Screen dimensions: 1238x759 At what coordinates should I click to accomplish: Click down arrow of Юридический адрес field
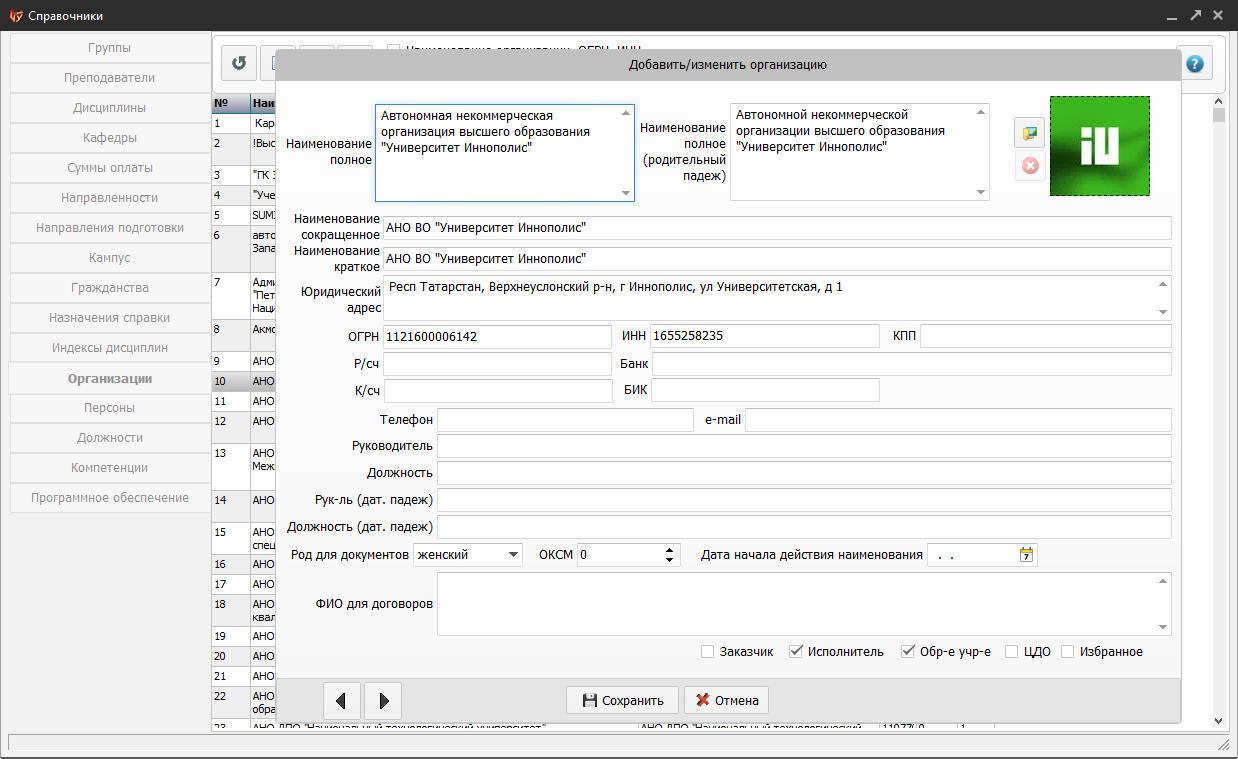click(1163, 312)
